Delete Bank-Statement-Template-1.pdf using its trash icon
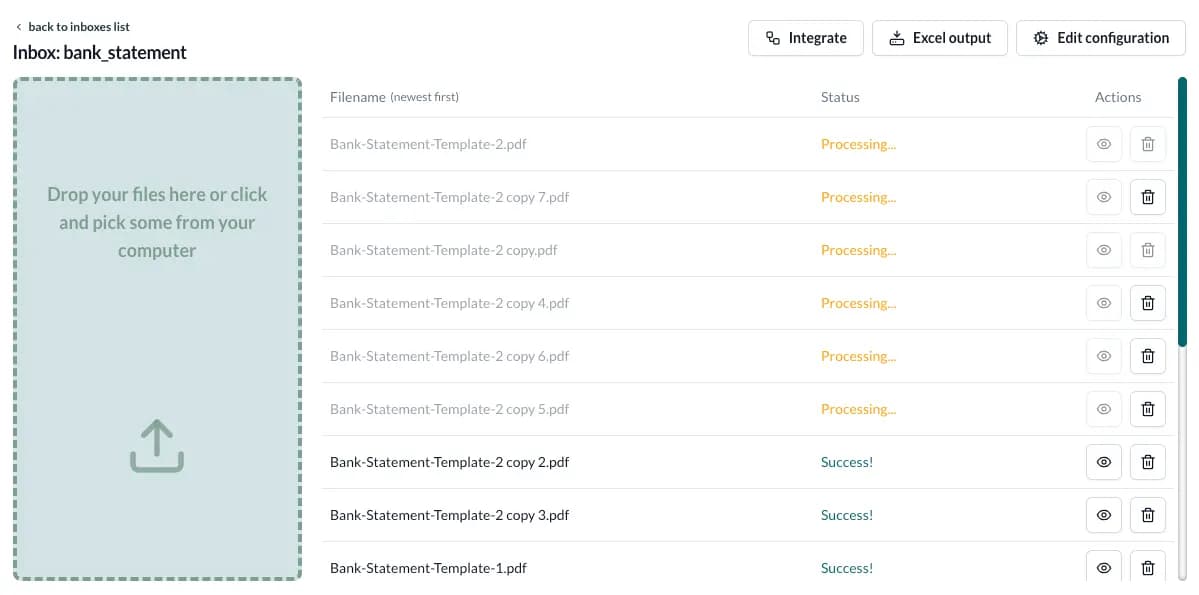The width and height of the screenshot is (1199, 595). point(1147,567)
